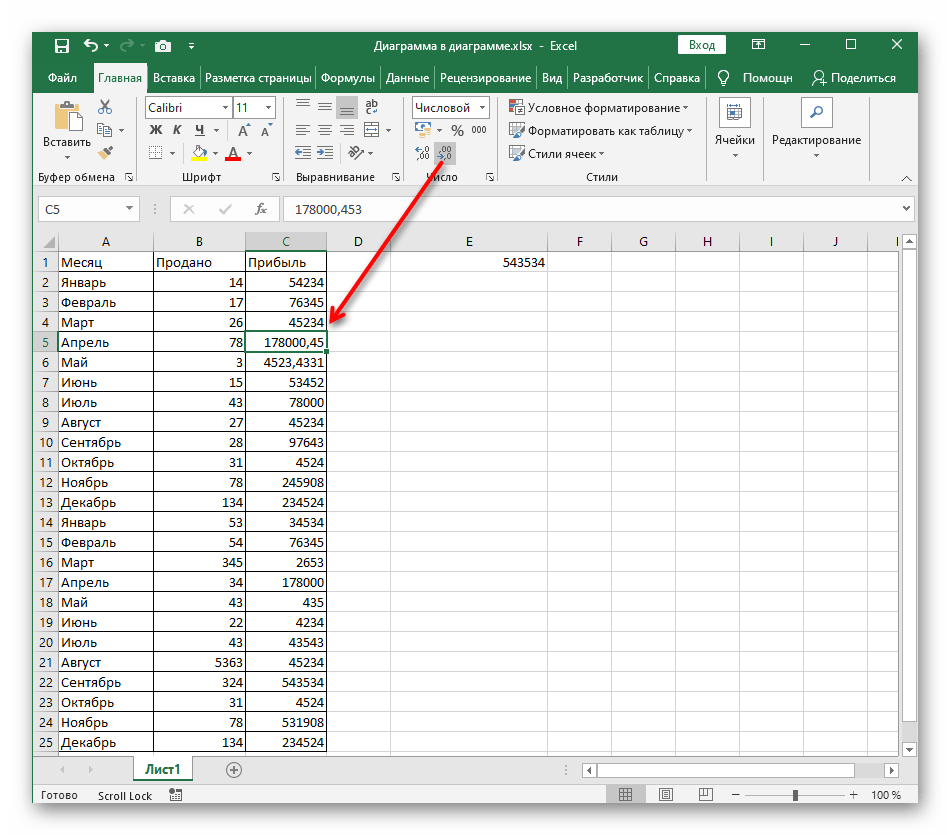Switch to the Разметка страницы tab
The width and height of the screenshot is (950, 835).
[258, 78]
